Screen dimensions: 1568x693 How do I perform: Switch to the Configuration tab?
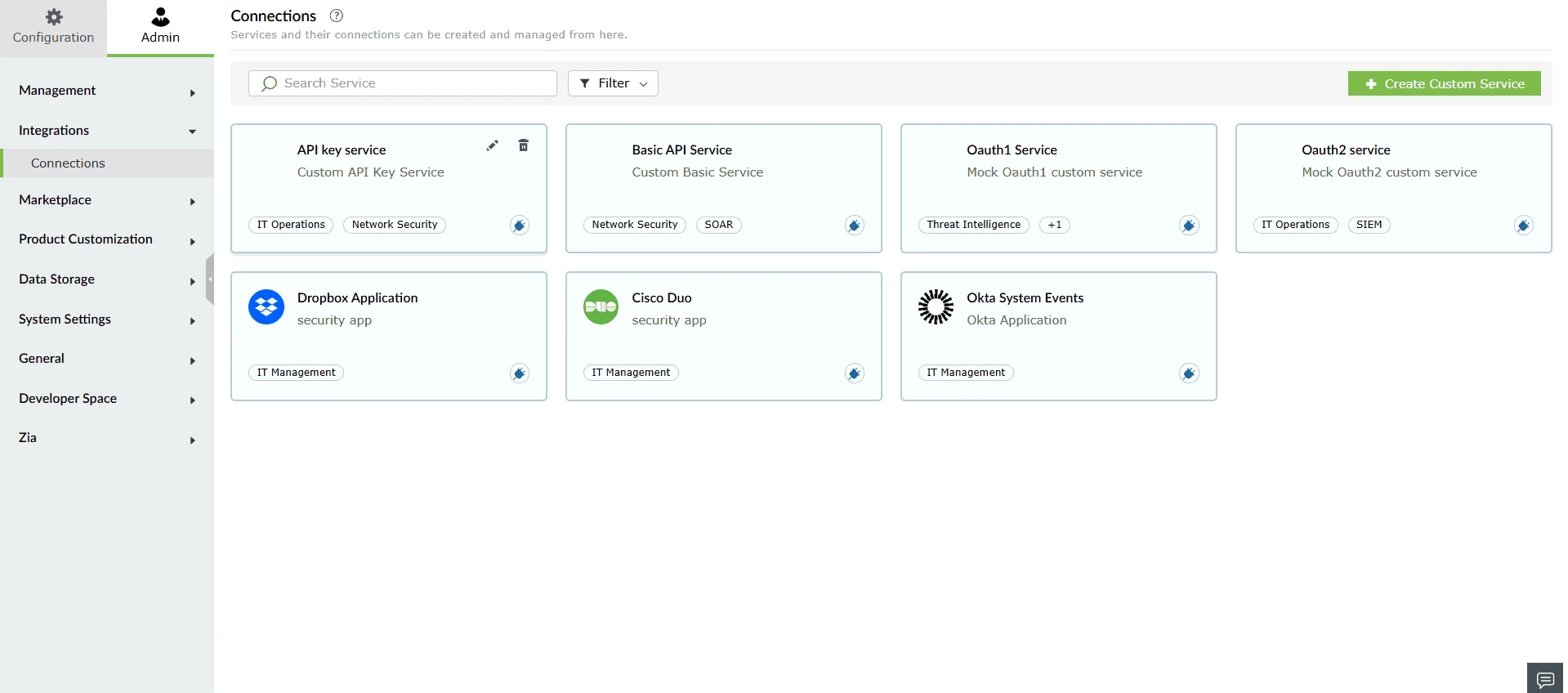pyautogui.click(x=53, y=28)
